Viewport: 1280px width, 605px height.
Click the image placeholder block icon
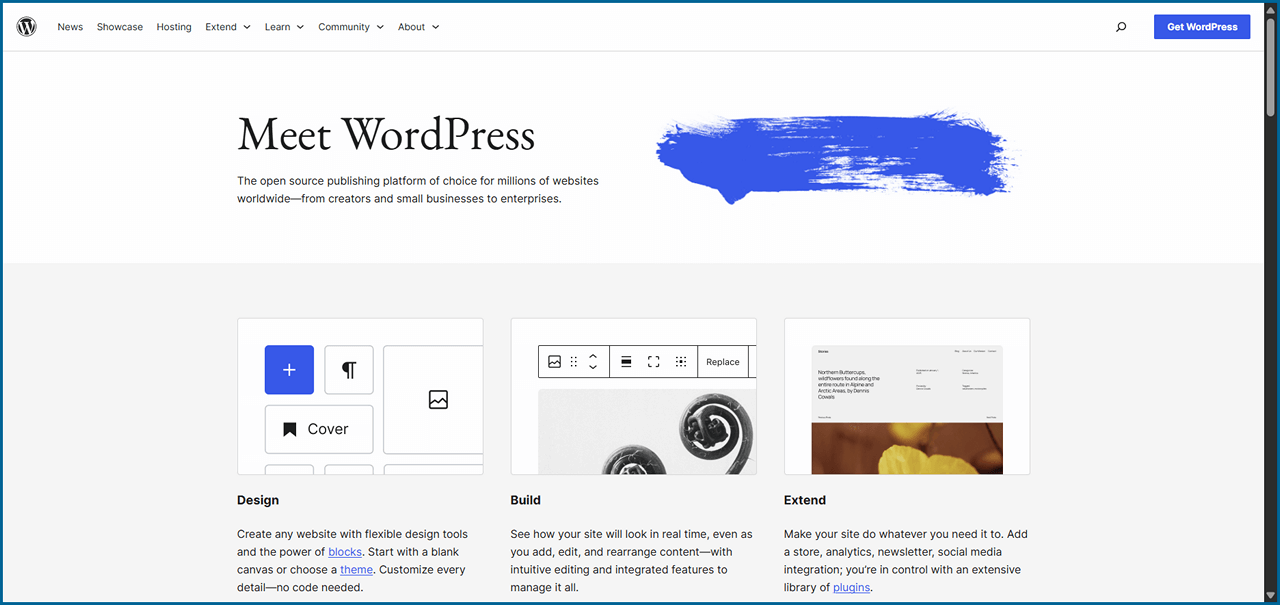click(438, 400)
